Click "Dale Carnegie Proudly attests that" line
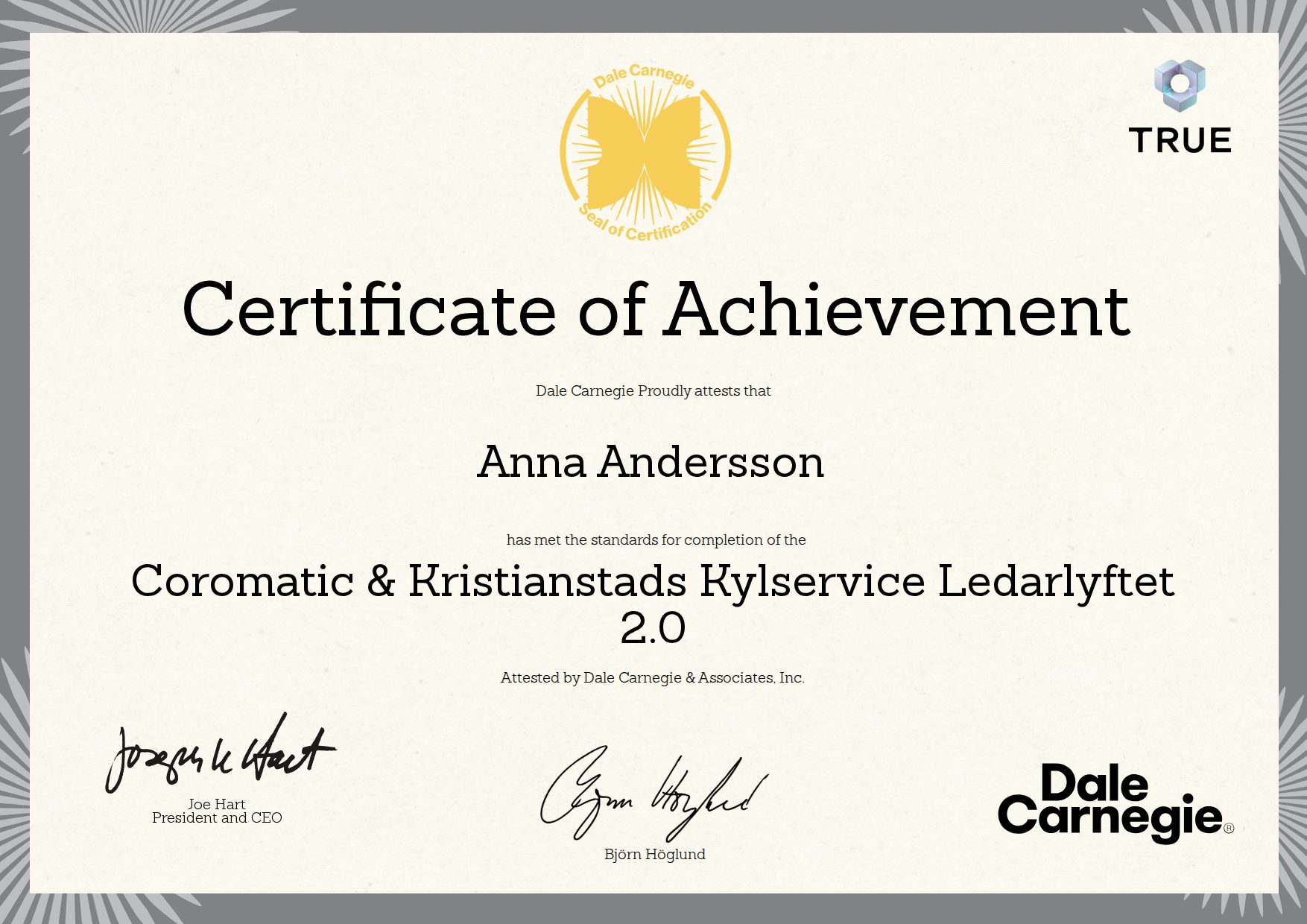1307x924 pixels. coord(653,390)
